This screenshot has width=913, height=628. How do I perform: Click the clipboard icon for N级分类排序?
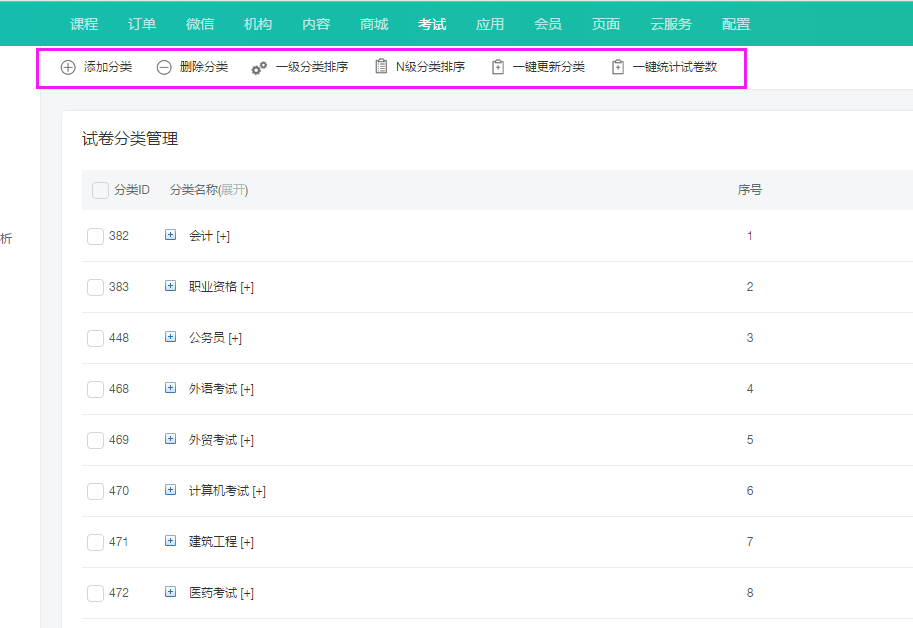click(381, 67)
